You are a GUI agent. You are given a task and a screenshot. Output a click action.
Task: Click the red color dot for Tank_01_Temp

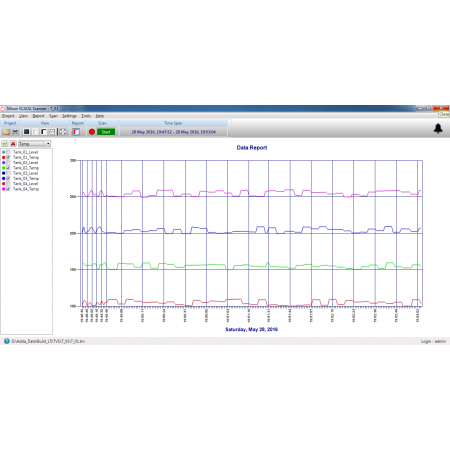click(4, 157)
